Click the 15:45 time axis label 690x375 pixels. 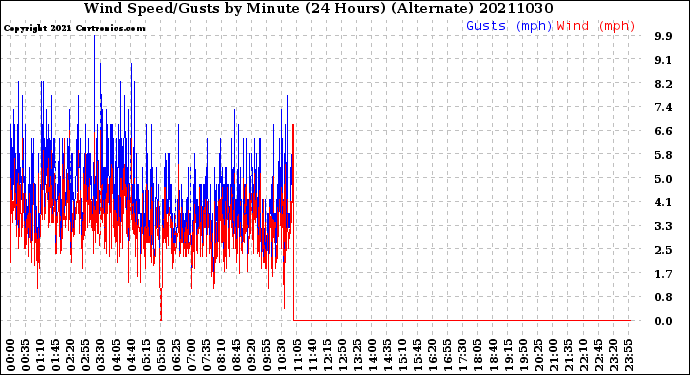[417, 355]
